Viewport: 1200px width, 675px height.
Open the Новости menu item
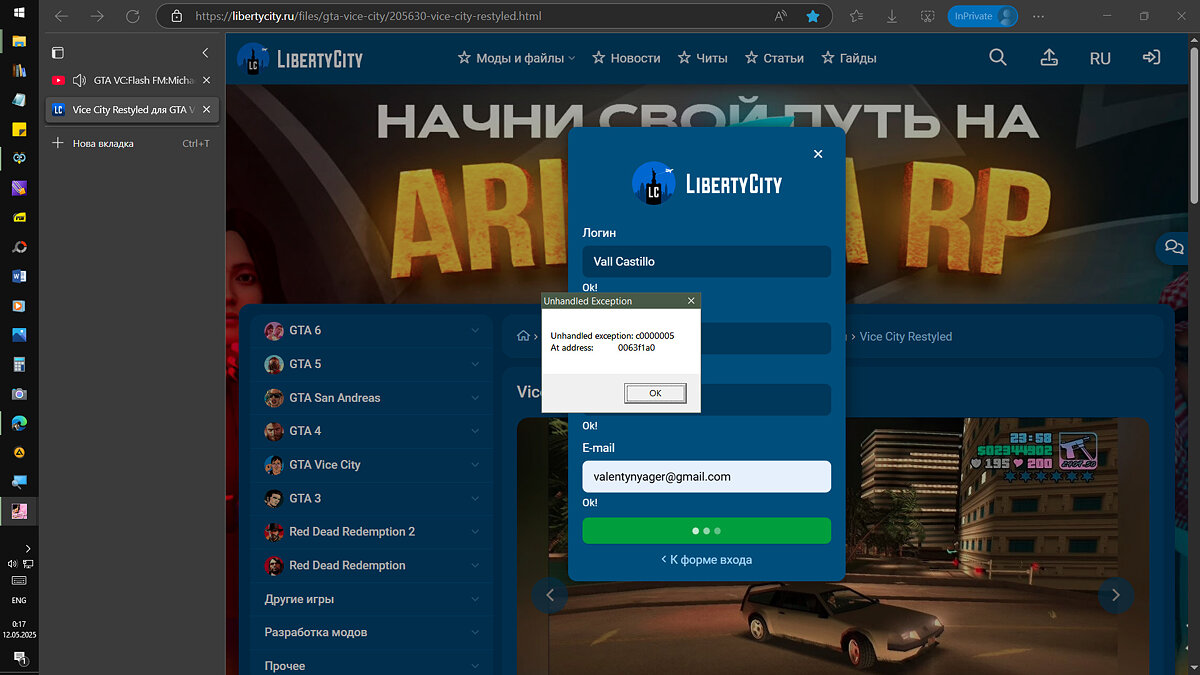click(626, 58)
